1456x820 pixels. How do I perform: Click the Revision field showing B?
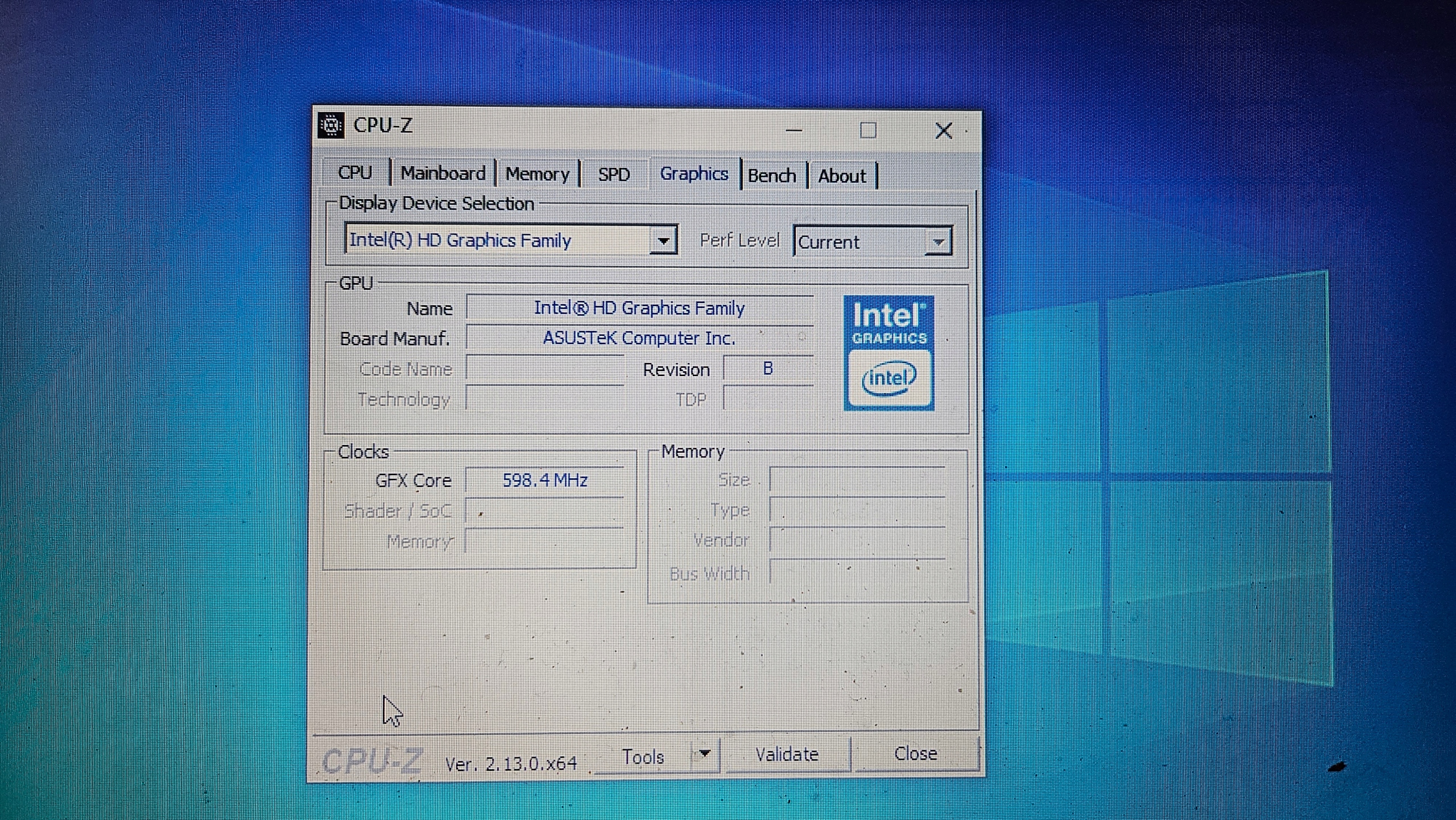768,369
